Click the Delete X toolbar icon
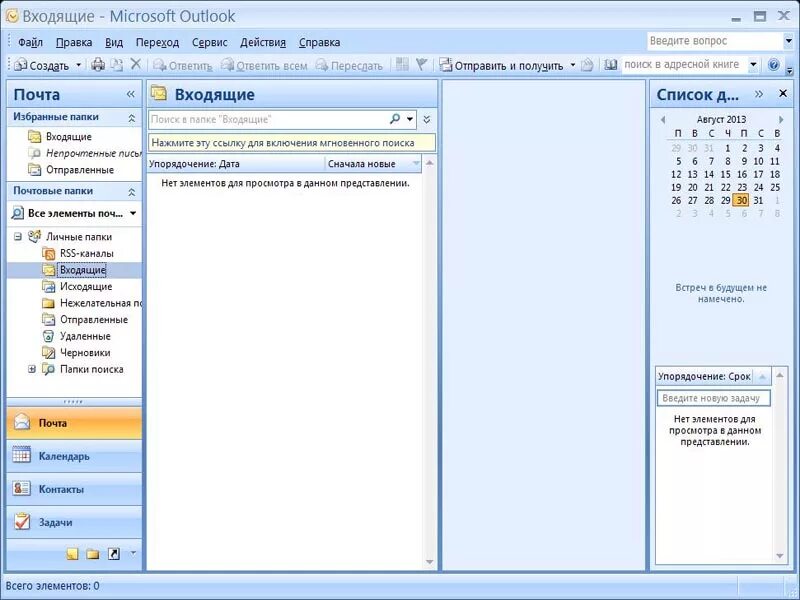This screenshot has width=800, height=600. pos(136,64)
